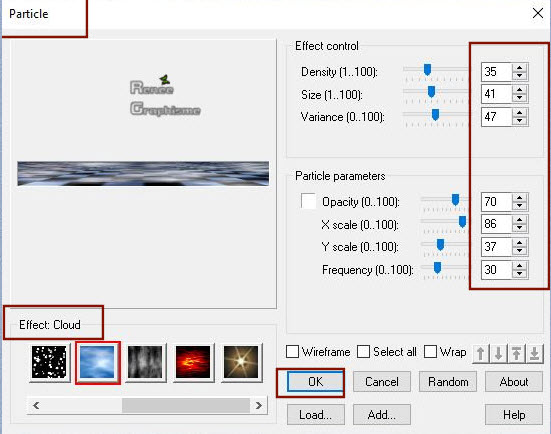Choose the blue Cloud effect thumbnail

(x=97, y=362)
